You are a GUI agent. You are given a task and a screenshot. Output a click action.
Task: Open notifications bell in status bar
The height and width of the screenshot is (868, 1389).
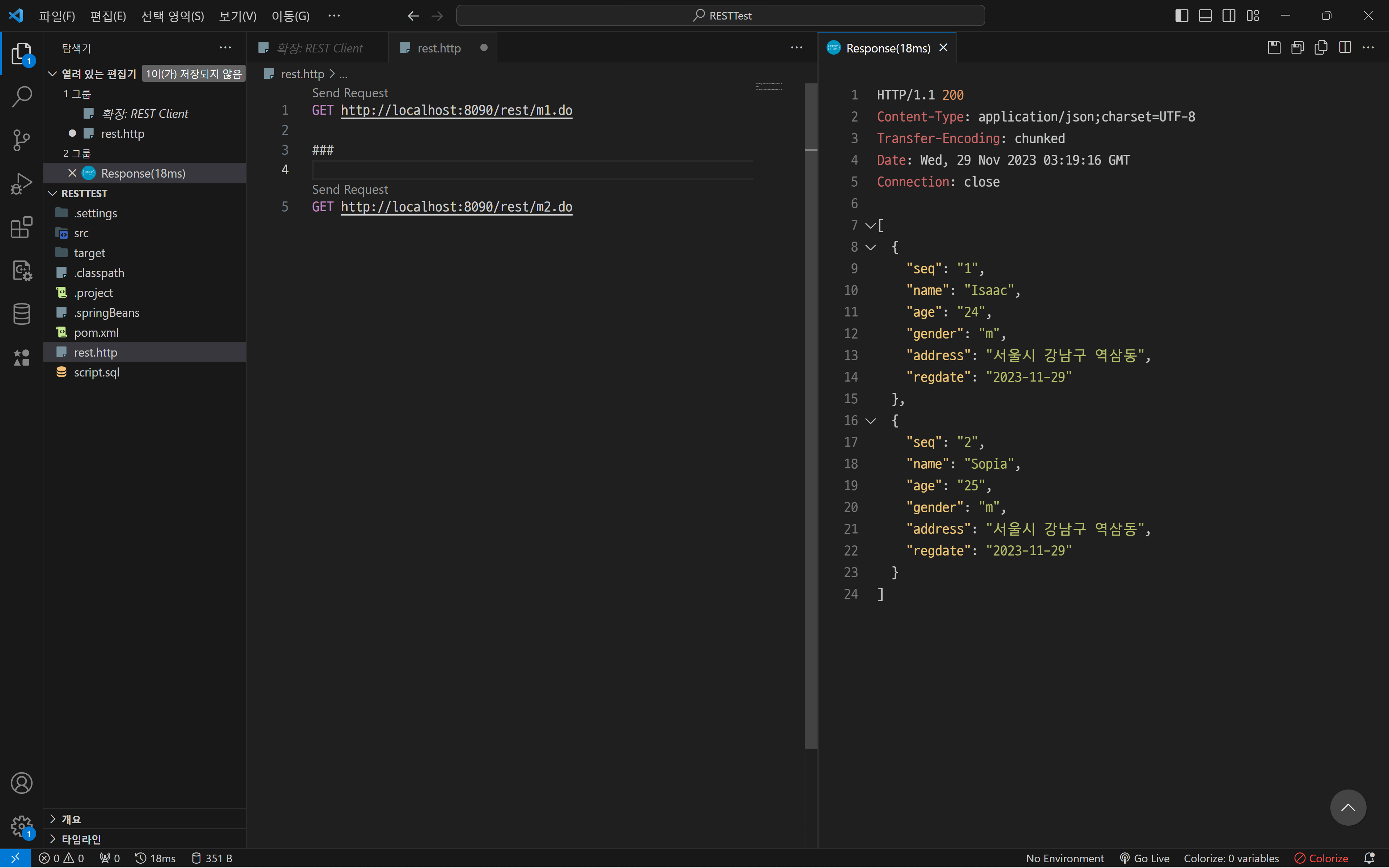1369,858
